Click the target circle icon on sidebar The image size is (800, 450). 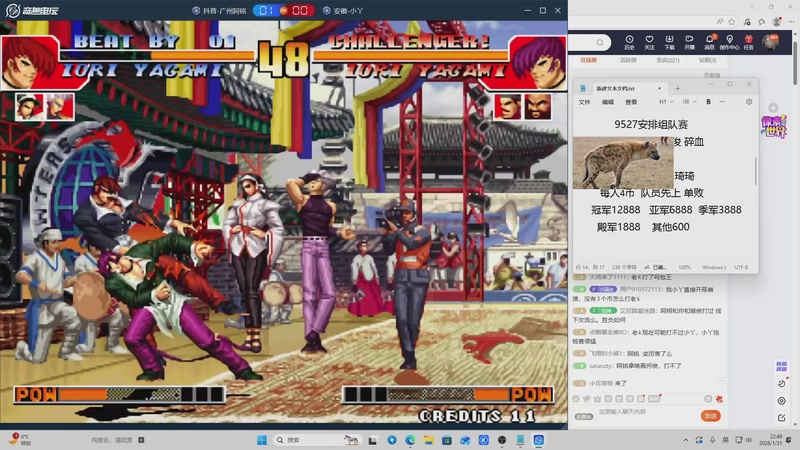[x=782, y=401]
